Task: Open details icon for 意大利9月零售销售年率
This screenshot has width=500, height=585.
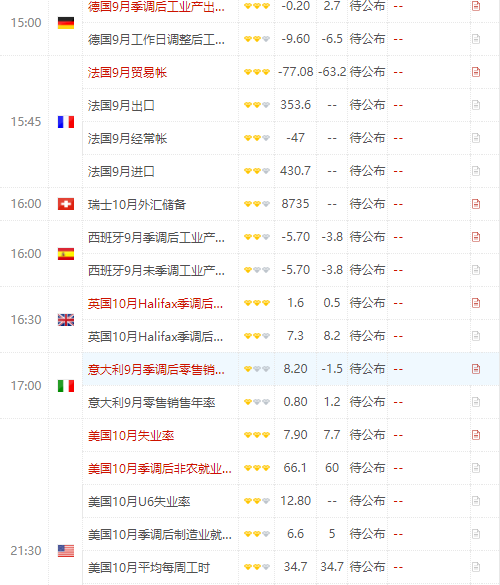Action: coord(476,402)
